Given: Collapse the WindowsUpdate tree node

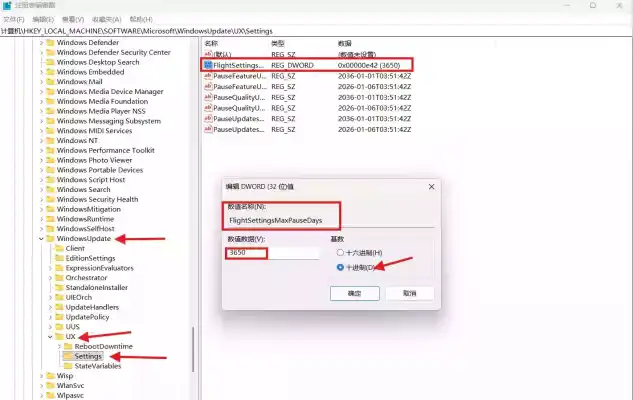Looking at the screenshot, I should pyautogui.click(x=41, y=238).
